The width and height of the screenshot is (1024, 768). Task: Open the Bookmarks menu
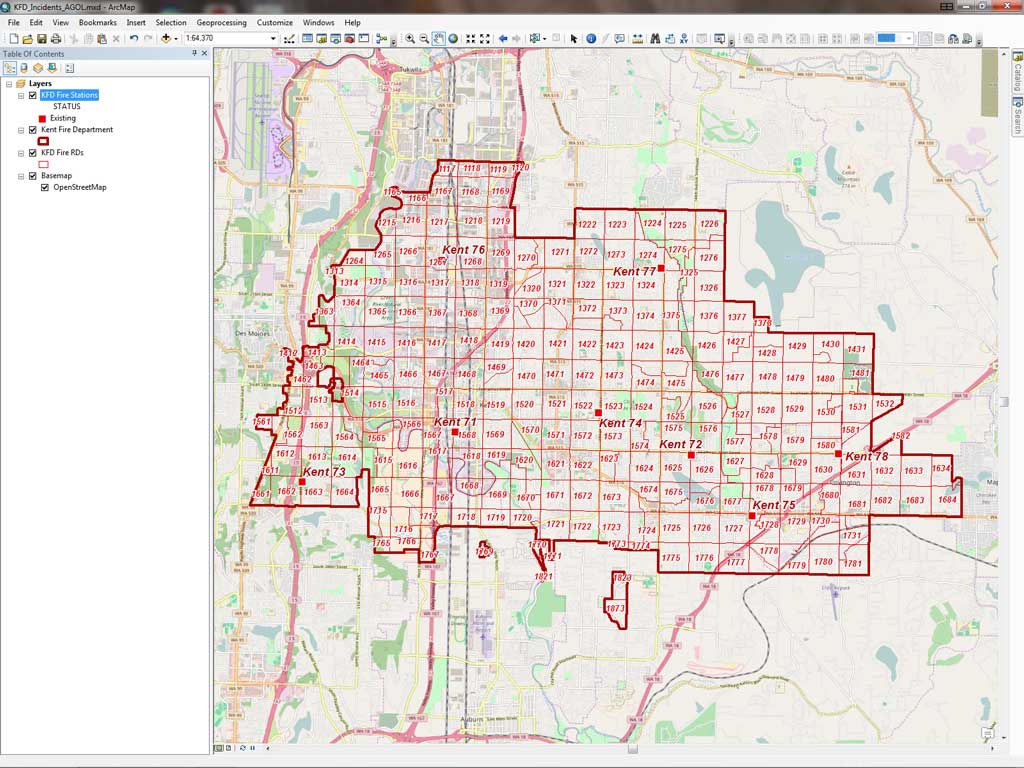(x=97, y=22)
